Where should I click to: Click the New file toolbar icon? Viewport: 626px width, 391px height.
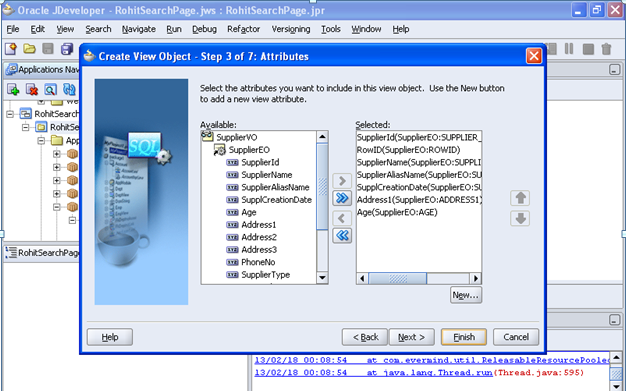click(11, 49)
